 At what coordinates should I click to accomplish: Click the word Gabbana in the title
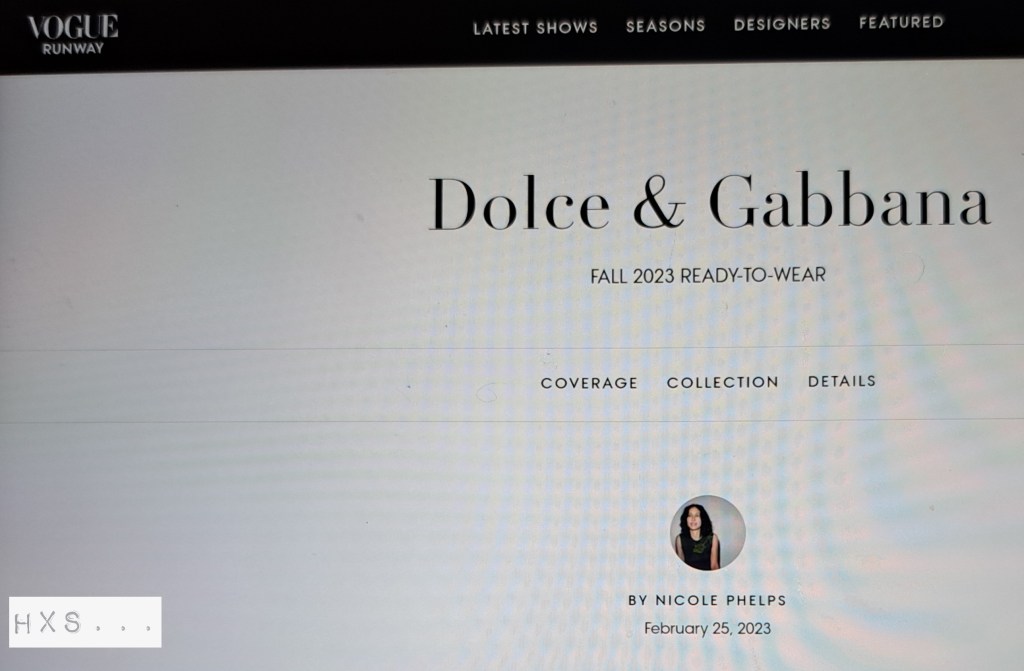pos(850,201)
